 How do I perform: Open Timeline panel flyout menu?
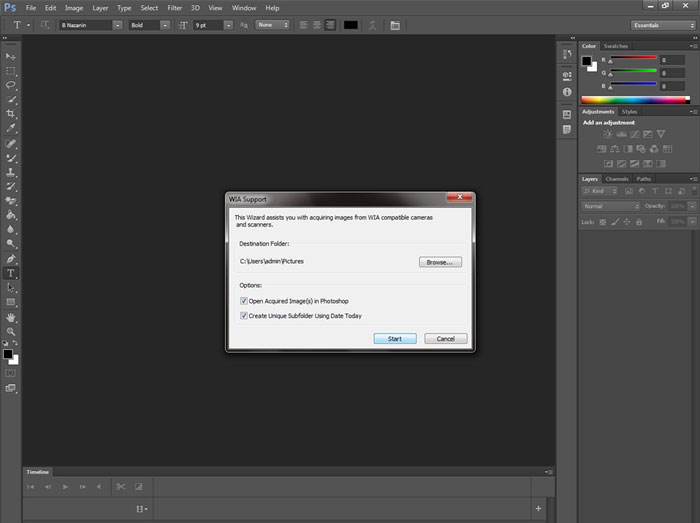click(x=549, y=472)
